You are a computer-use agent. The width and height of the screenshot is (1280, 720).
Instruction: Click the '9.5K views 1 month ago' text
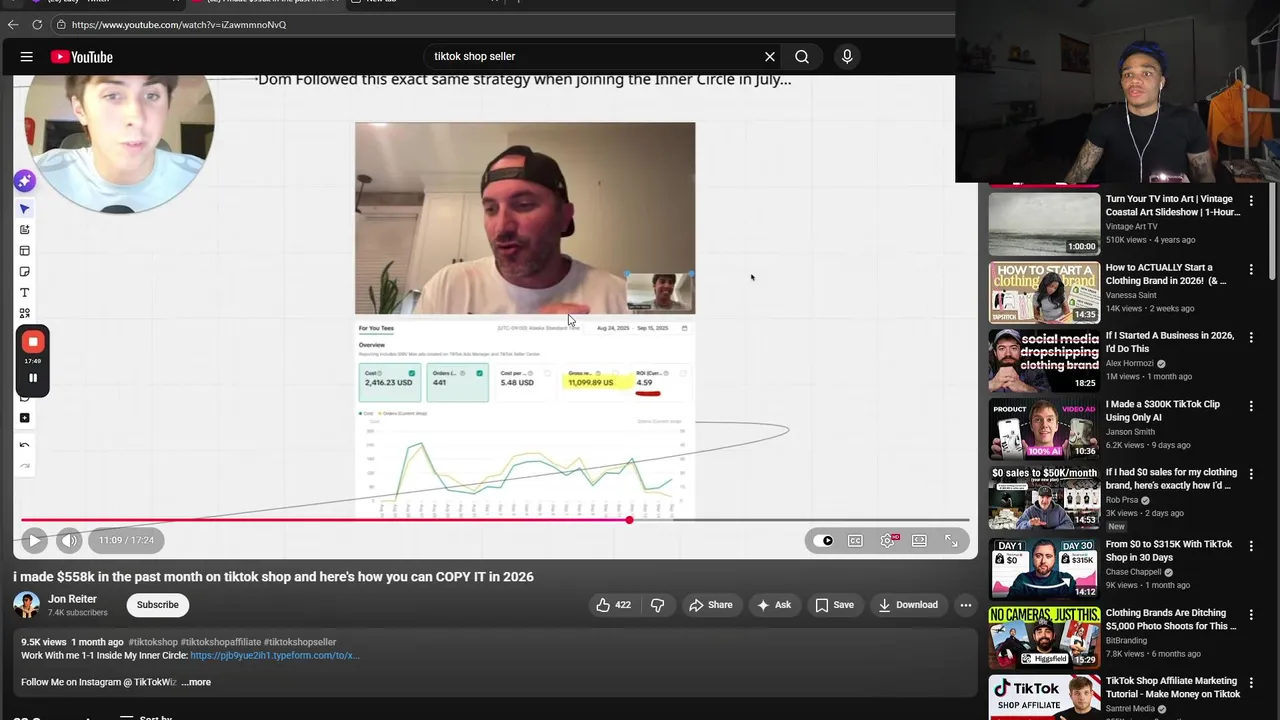point(72,642)
